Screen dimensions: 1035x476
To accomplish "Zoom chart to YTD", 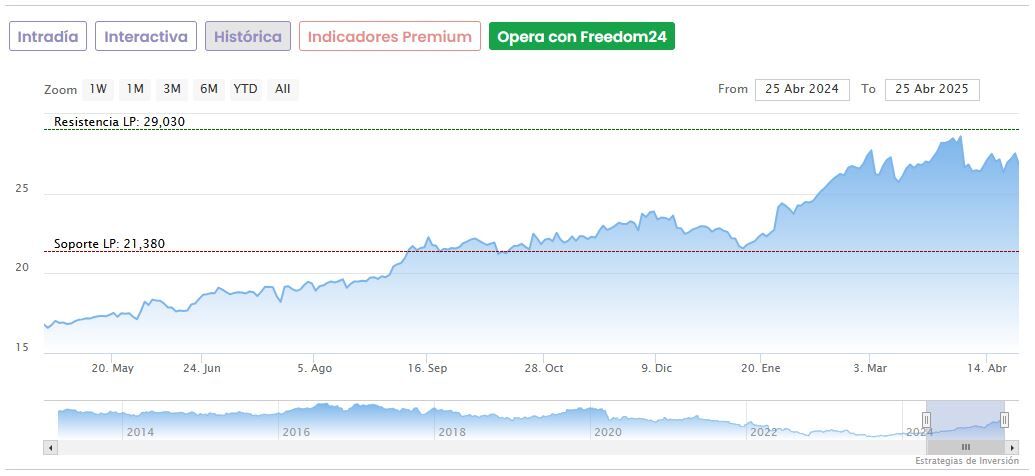I will point(245,89).
